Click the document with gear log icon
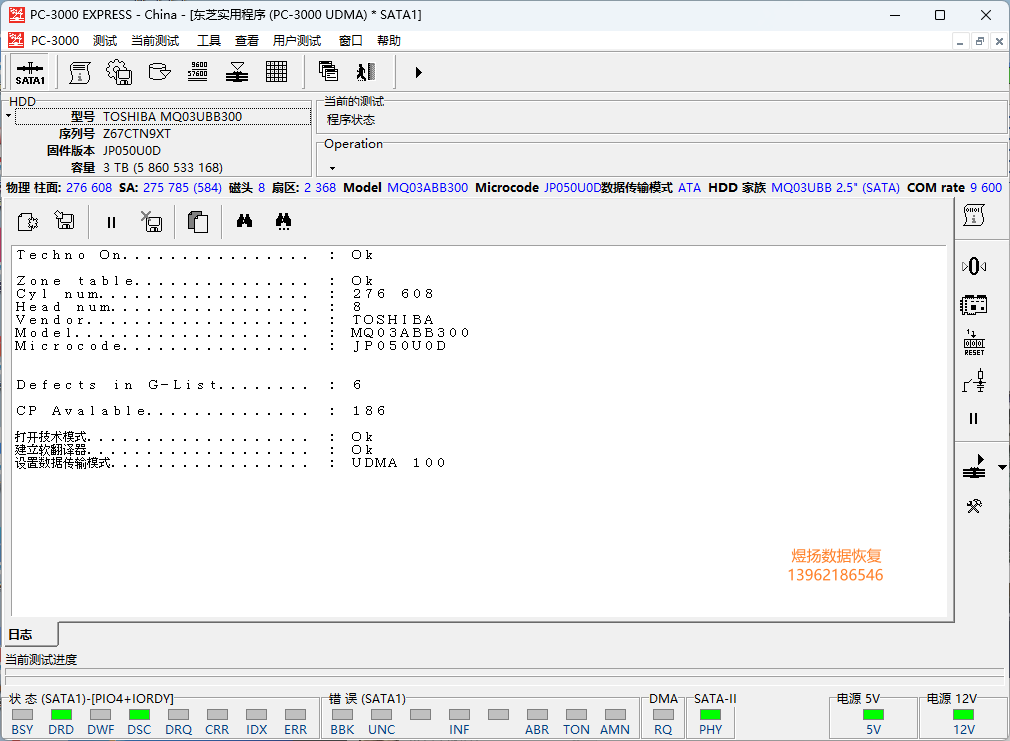Screen dimensions: 1010x741 pyautogui.click(x=28, y=222)
